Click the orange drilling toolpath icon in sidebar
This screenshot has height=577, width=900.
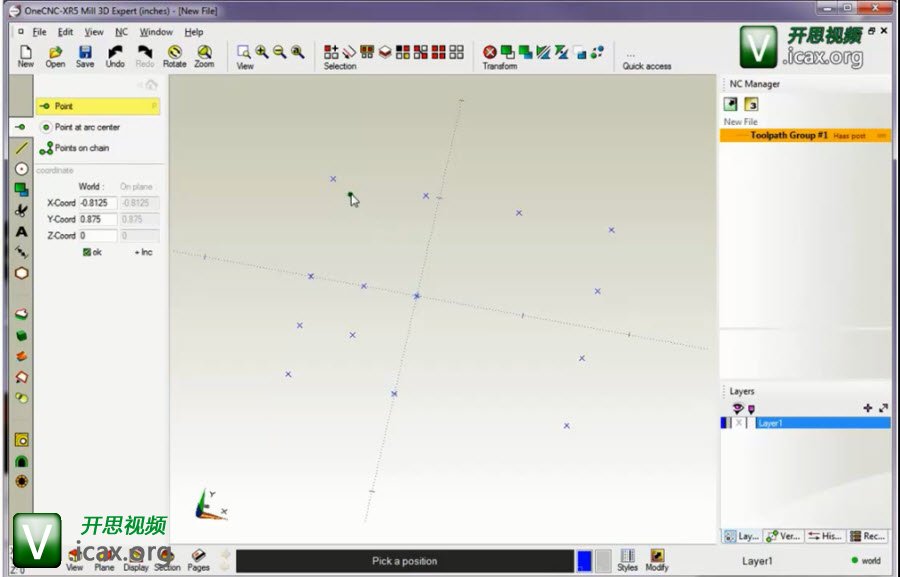click(21, 481)
